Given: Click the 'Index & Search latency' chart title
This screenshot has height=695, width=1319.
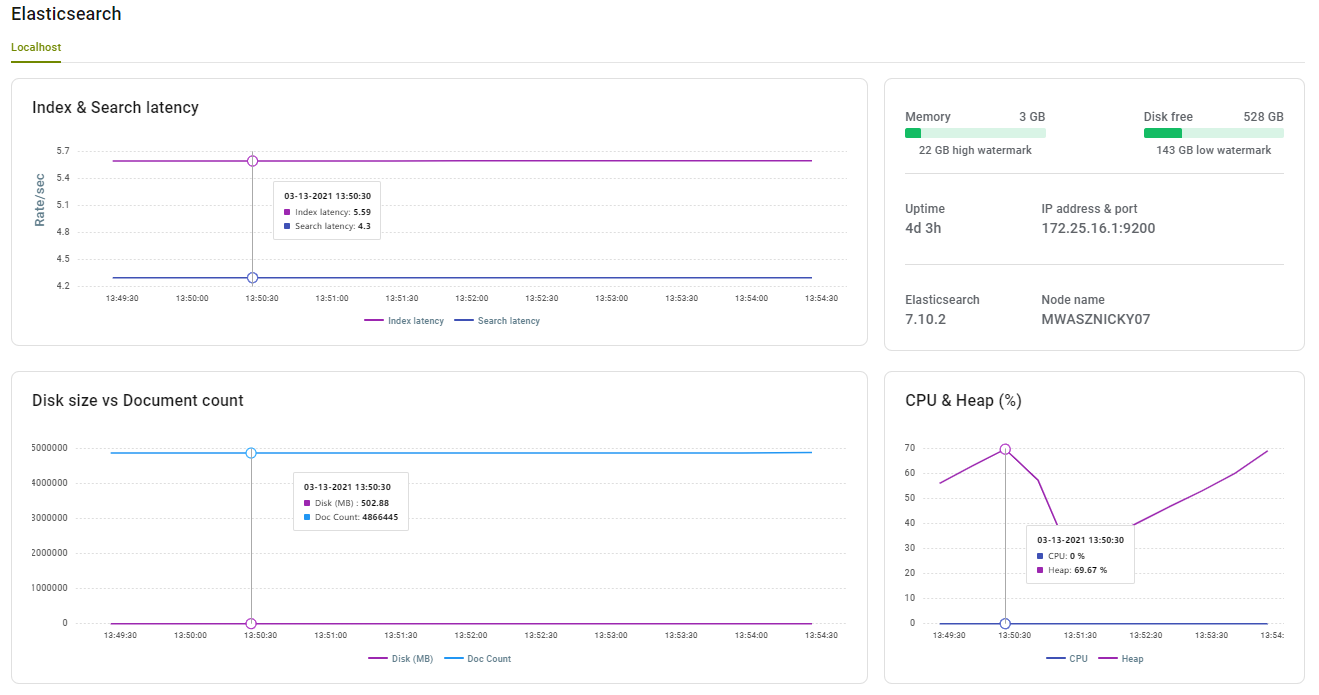Looking at the screenshot, I should (115, 107).
